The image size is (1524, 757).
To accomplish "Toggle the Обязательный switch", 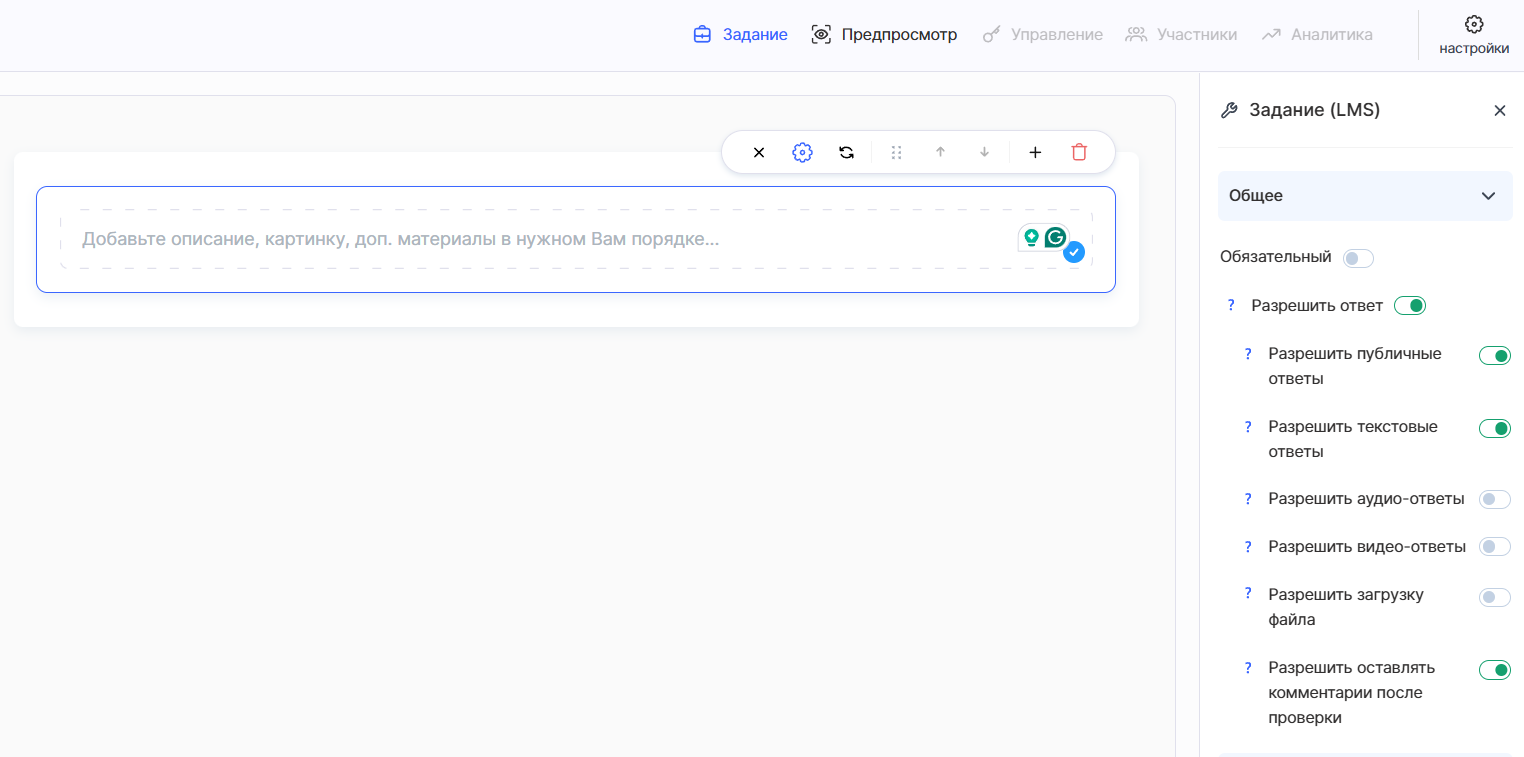I will coord(1358,258).
